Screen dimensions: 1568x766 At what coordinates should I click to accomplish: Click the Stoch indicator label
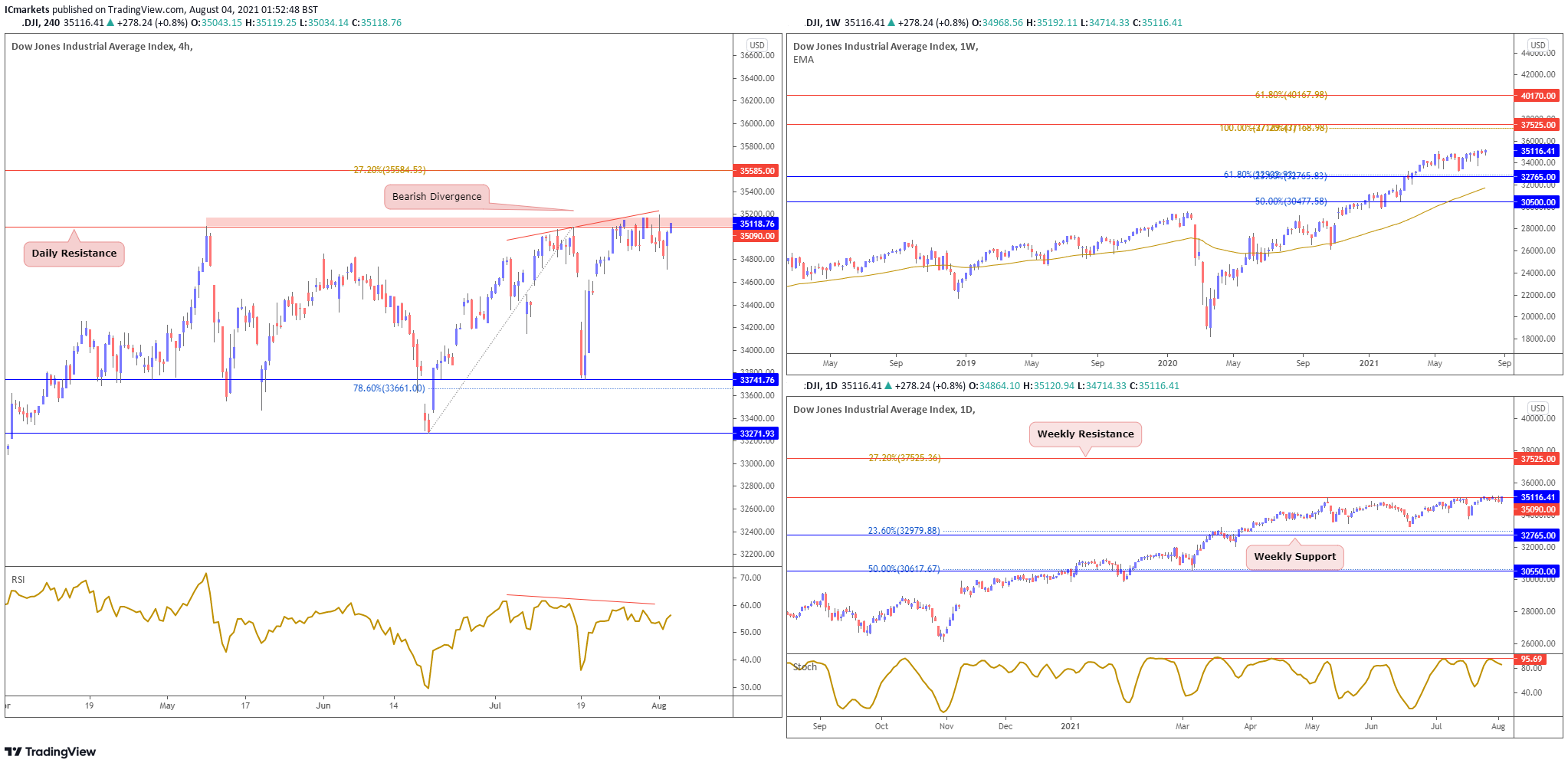805,667
